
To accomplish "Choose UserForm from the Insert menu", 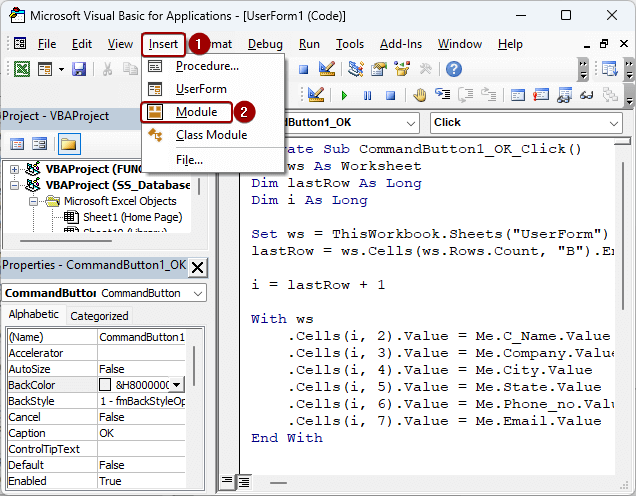I will tap(212, 89).
